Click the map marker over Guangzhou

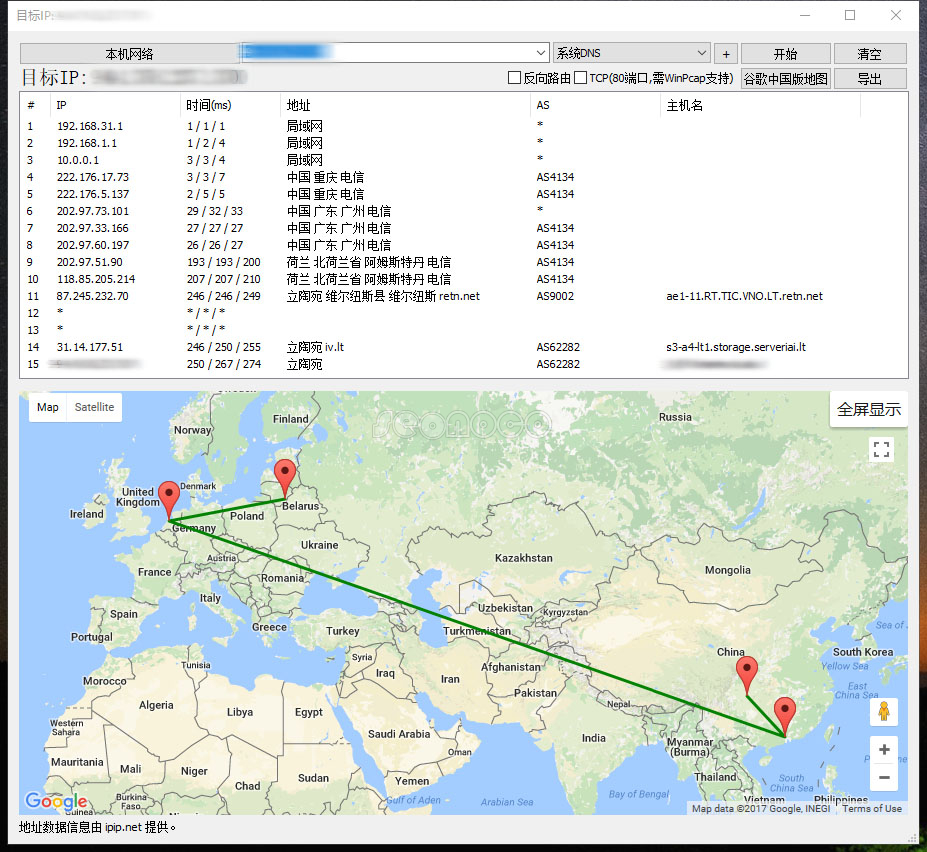click(x=785, y=712)
